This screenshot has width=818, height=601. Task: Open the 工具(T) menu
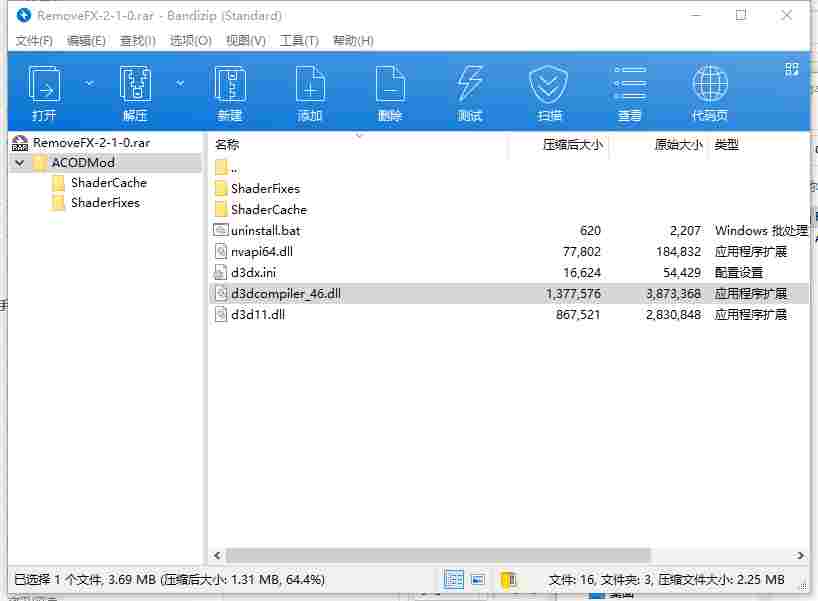299,41
